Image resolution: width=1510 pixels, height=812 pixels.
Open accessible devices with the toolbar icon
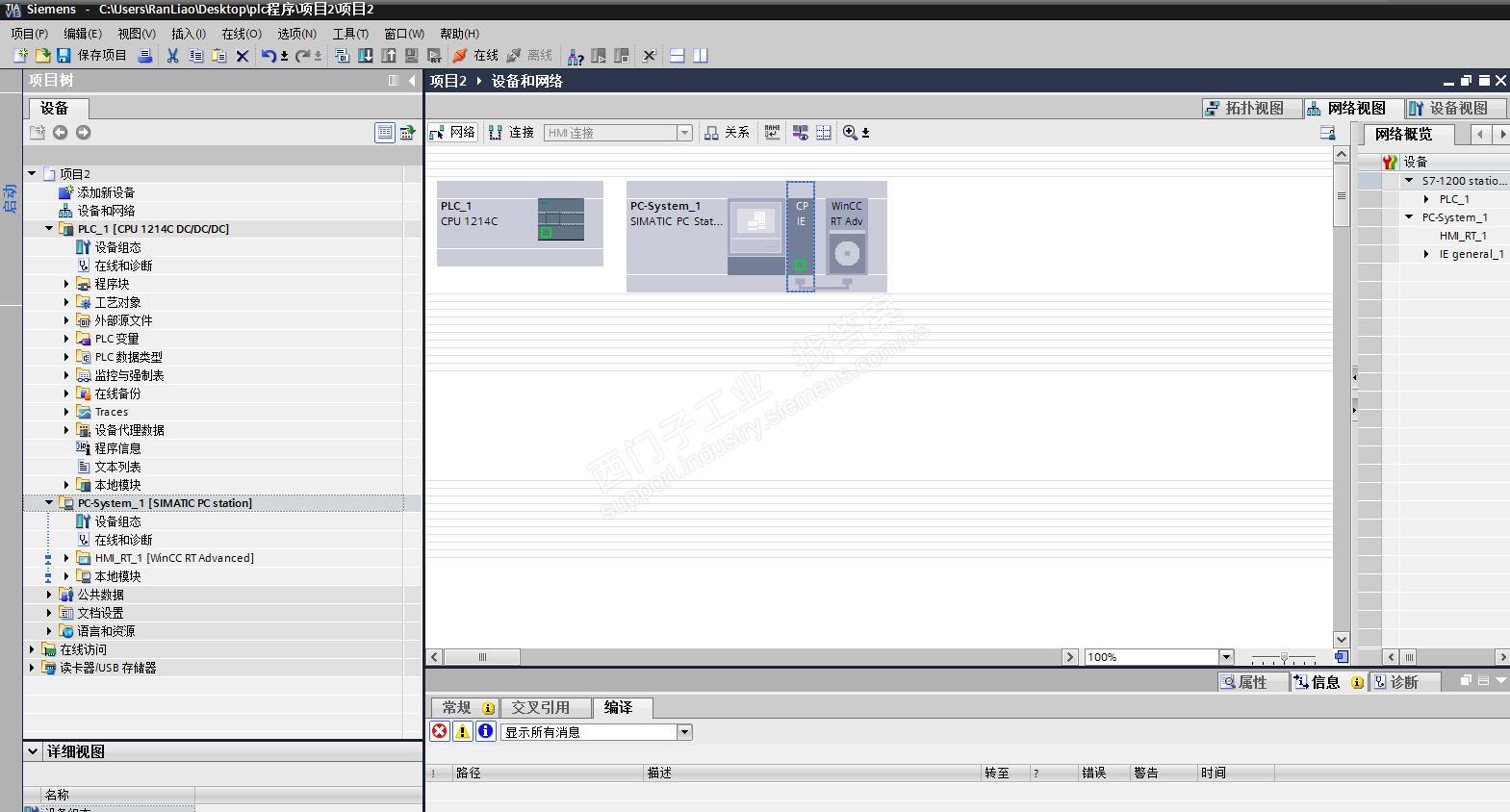point(576,56)
